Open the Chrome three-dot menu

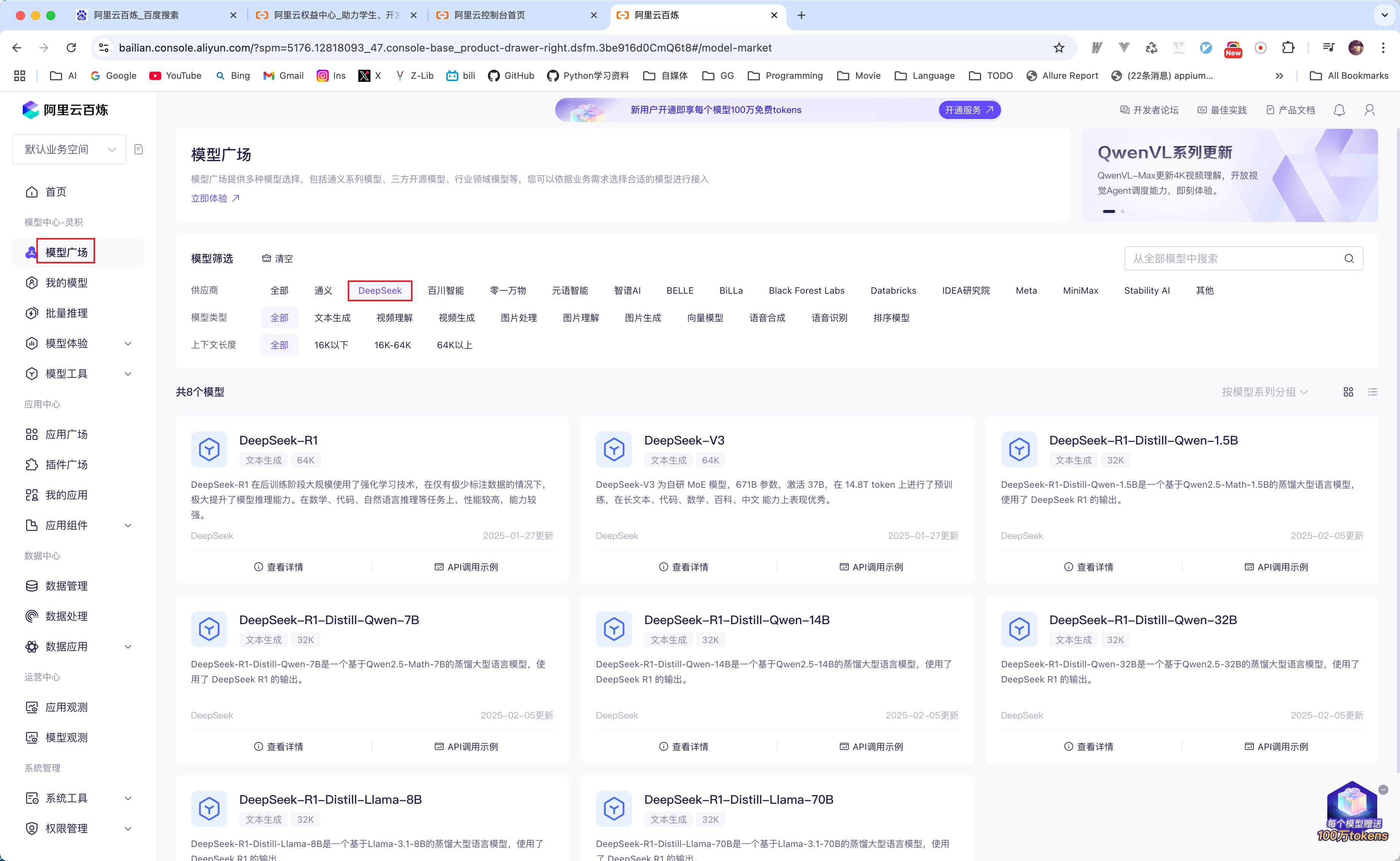point(1383,48)
